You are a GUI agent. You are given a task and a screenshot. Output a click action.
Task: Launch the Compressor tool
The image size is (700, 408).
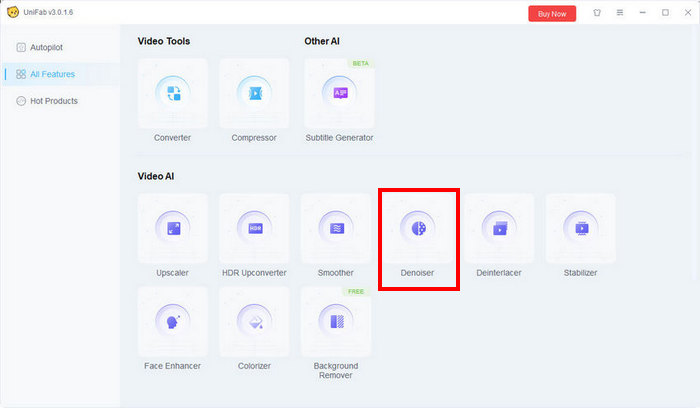254,93
